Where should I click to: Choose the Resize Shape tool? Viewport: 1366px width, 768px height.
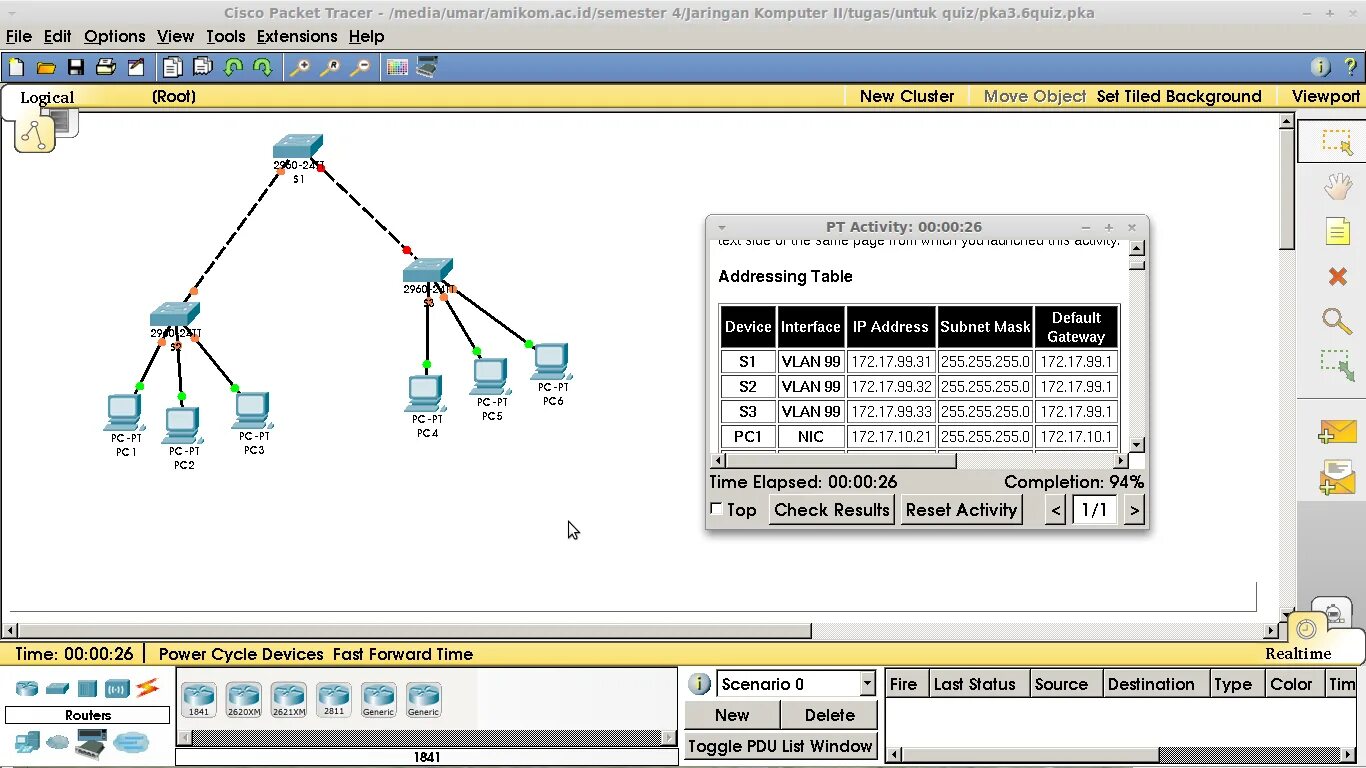click(x=1337, y=366)
